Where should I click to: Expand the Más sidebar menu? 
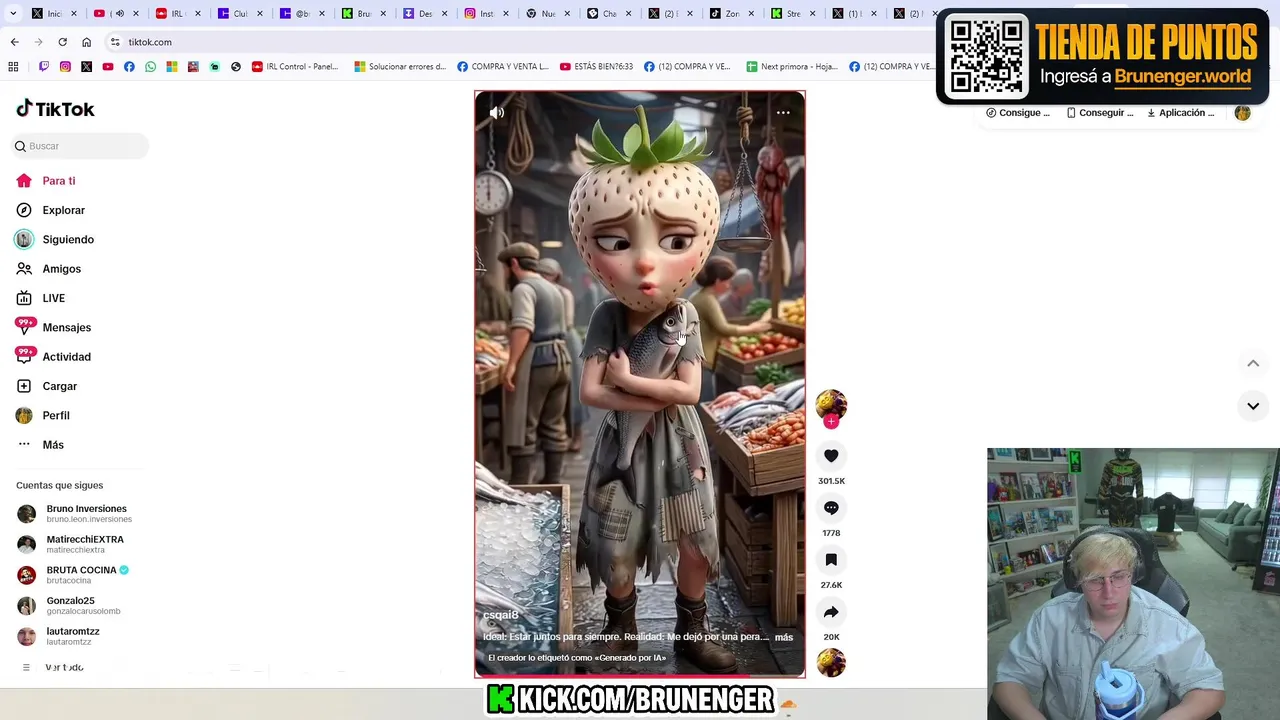pos(40,445)
